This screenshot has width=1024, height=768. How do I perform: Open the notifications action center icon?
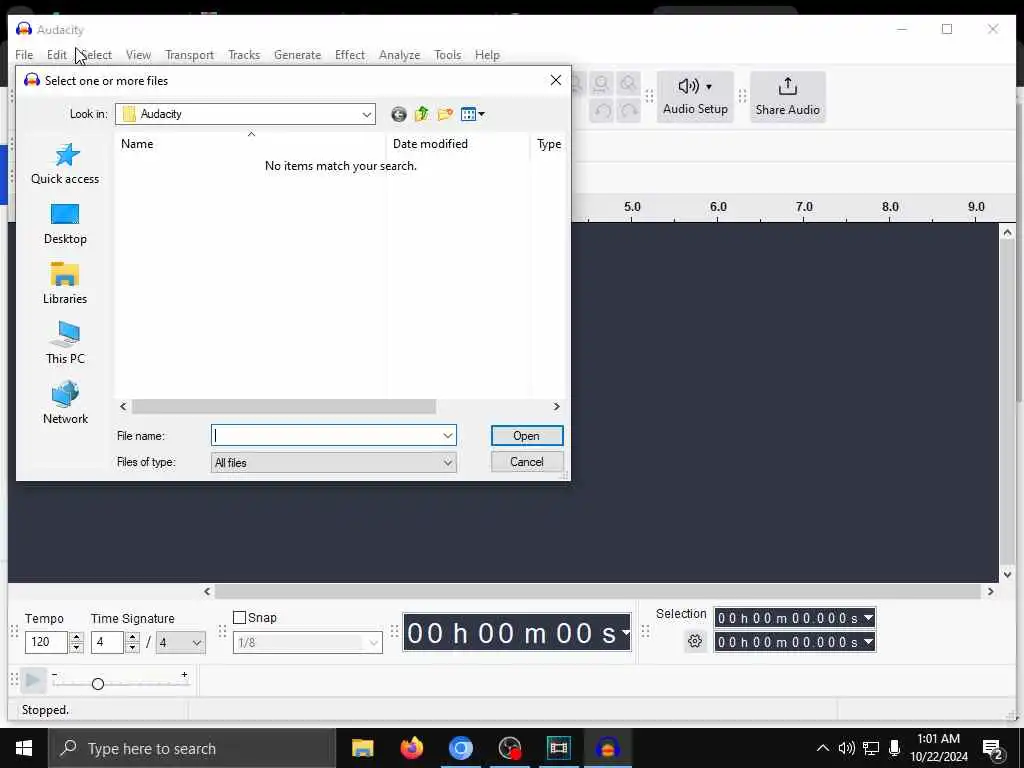[x=993, y=749]
